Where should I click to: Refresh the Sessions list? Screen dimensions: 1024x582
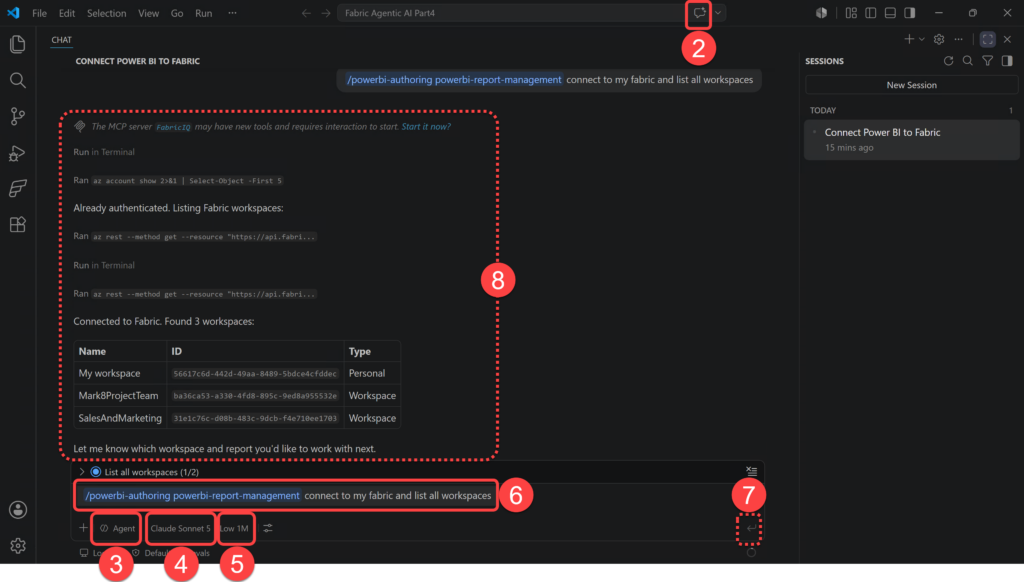[948, 61]
